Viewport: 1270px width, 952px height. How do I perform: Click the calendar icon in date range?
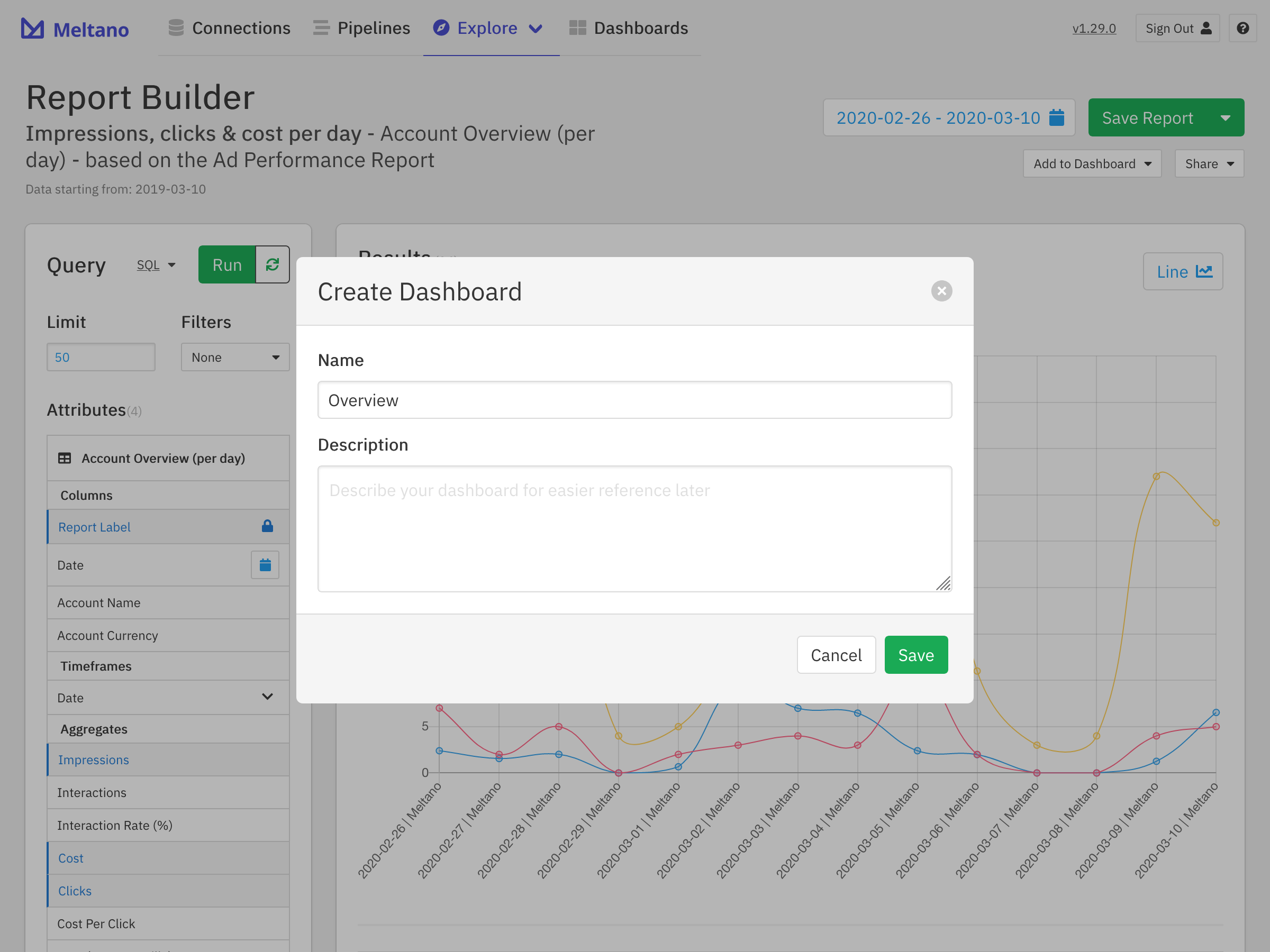[x=1056, y=117]
